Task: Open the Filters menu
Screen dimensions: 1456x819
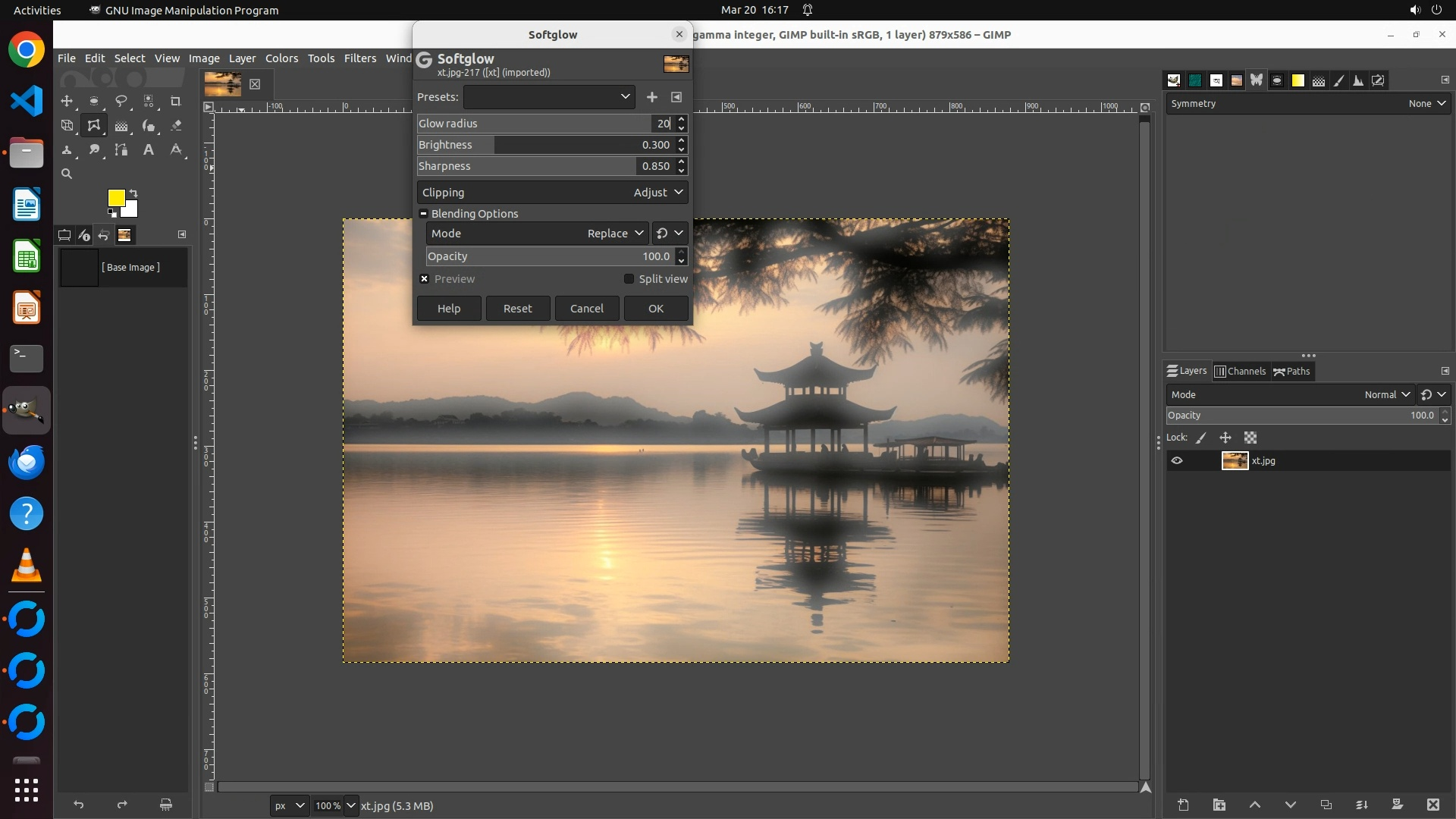Action: click(x=359, y=58)
